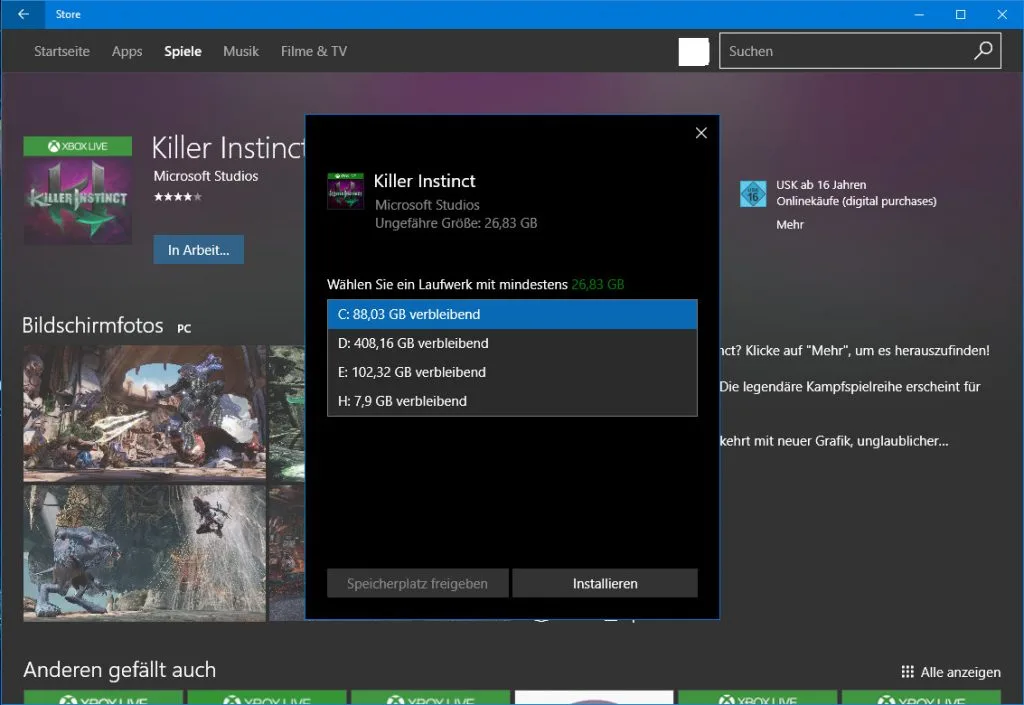
Task: Open the bottom-left waterfall screenshot
Action: click(145, 553)
